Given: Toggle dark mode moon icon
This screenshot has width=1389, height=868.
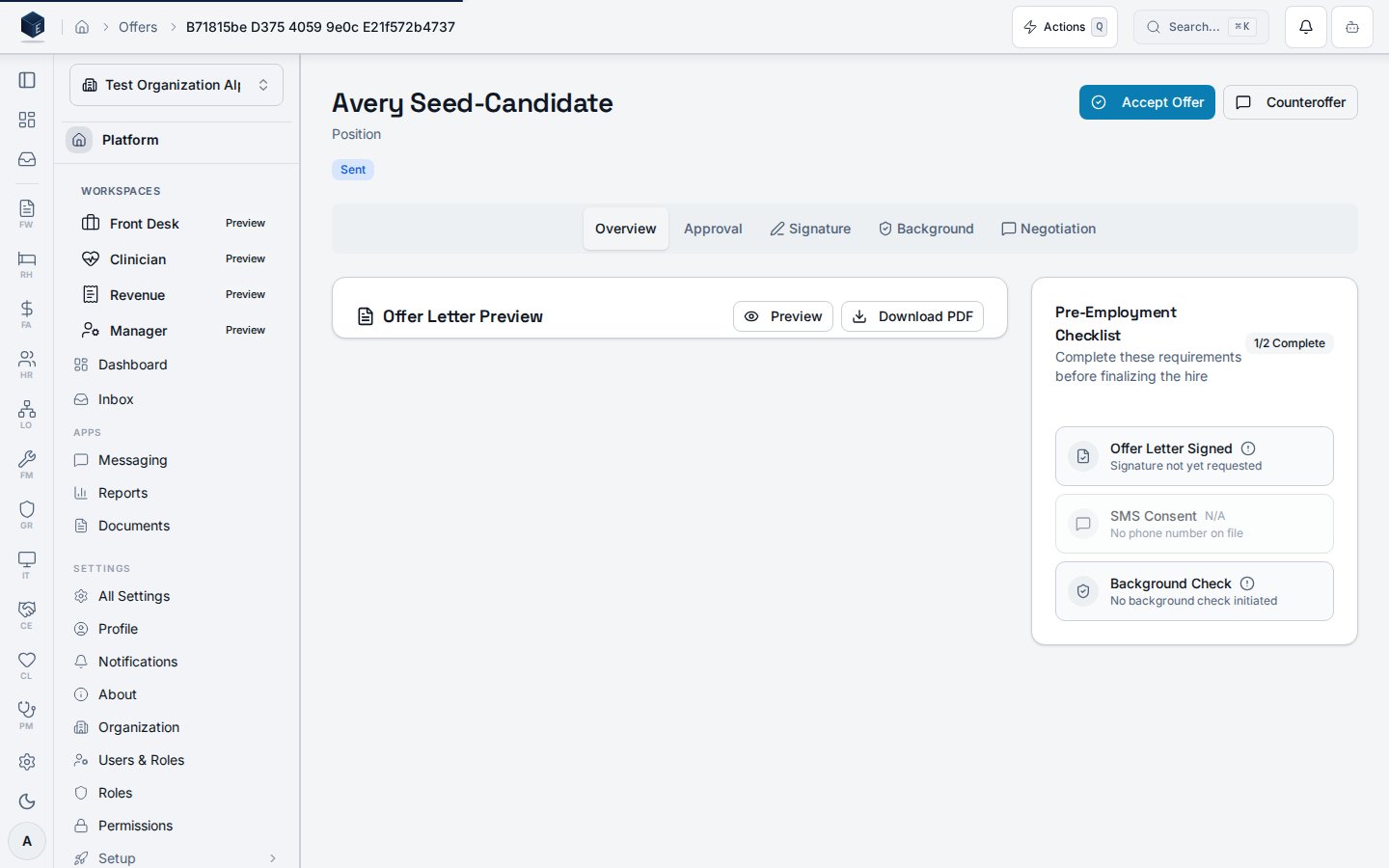Looking at the screenshot, I should (x=27, y=801).
